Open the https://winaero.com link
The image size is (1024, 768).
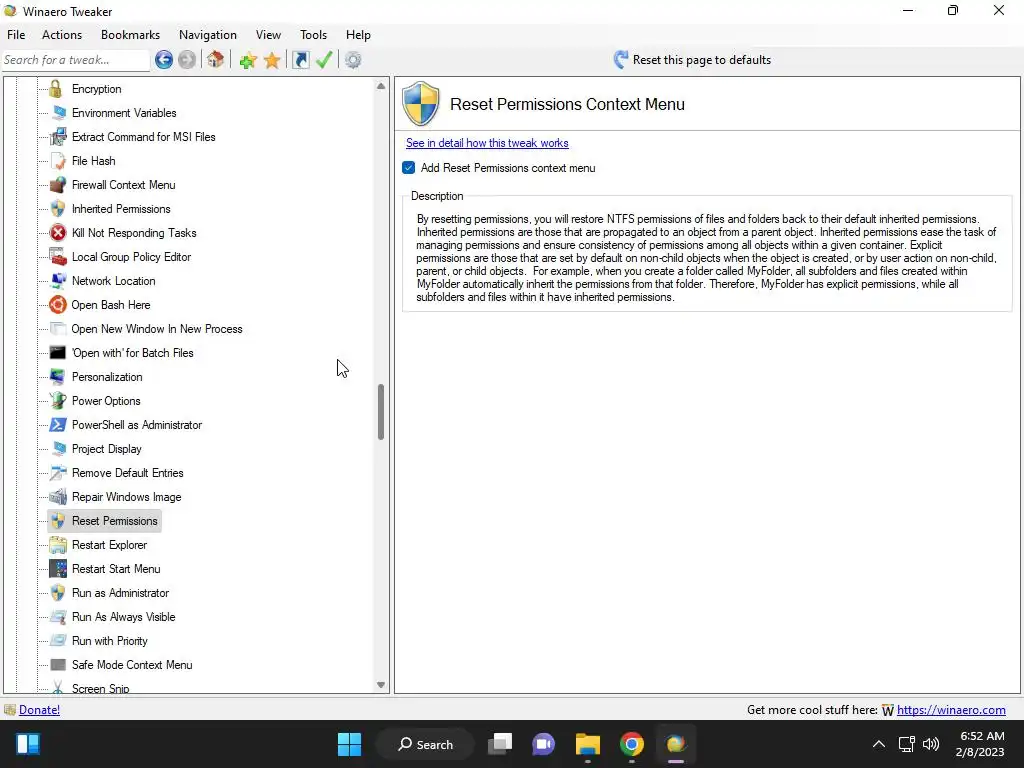click(x=951, y=710)
